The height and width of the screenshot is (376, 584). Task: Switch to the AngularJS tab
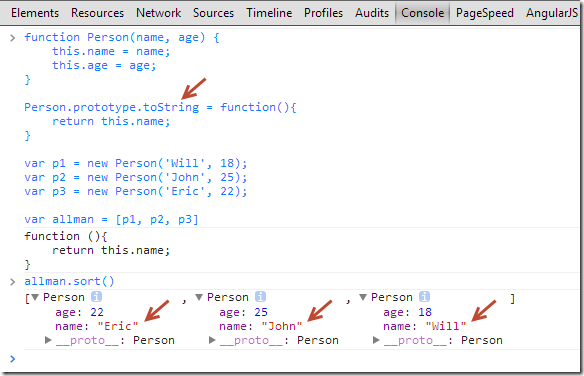point(552,13)
